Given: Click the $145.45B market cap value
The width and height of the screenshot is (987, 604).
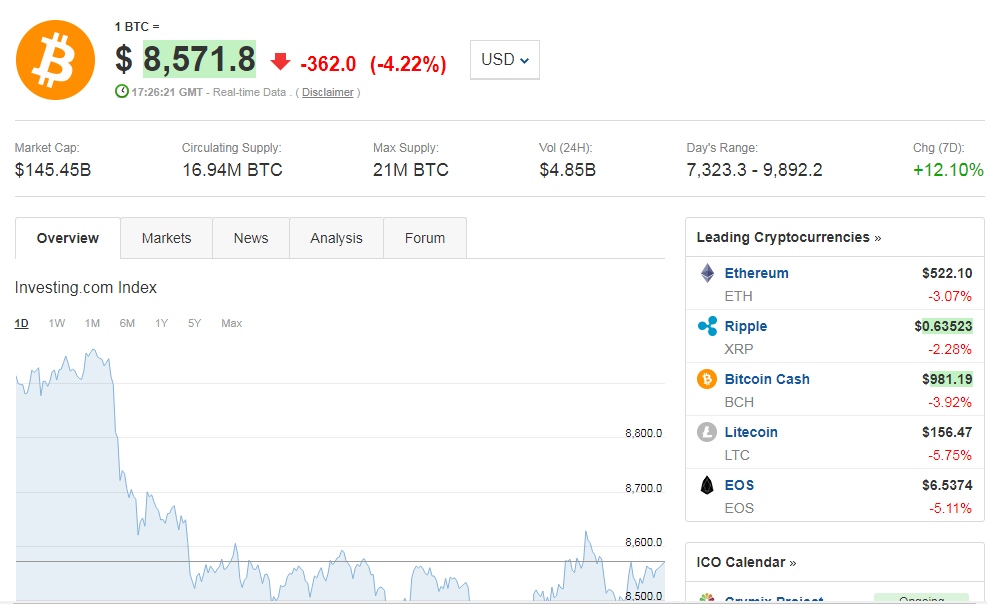Looking at the screenshot, I should pos(53,170).
